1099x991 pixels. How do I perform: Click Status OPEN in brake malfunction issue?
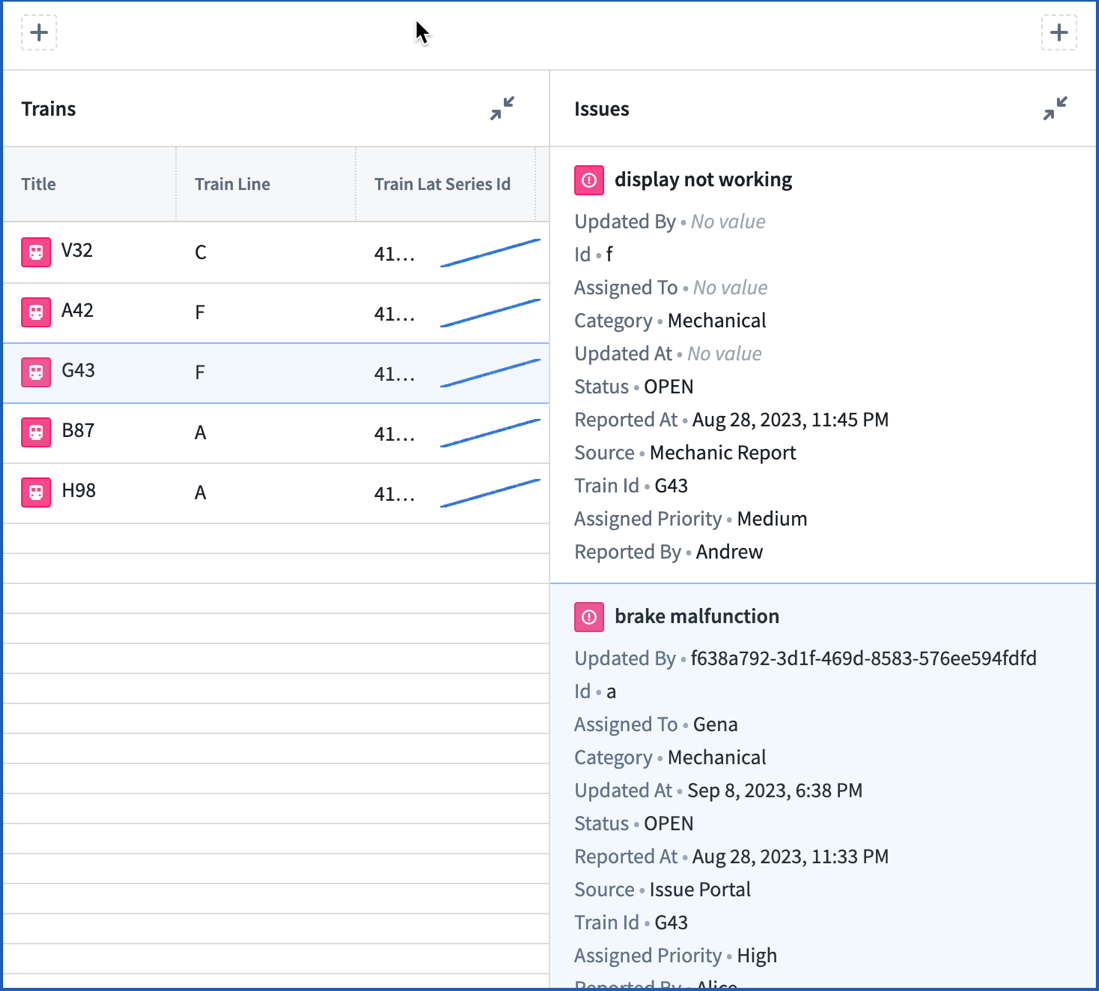point(669,823)
